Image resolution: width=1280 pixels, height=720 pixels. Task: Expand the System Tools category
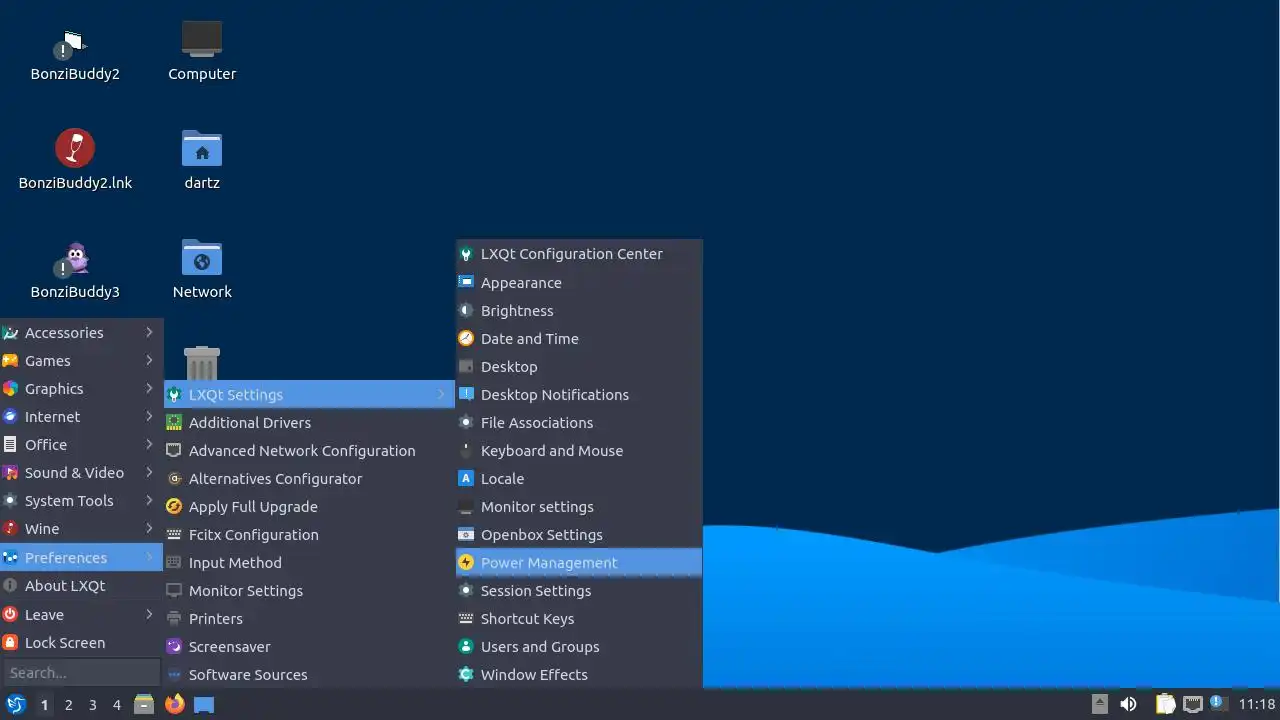click(x=81, y=500)
